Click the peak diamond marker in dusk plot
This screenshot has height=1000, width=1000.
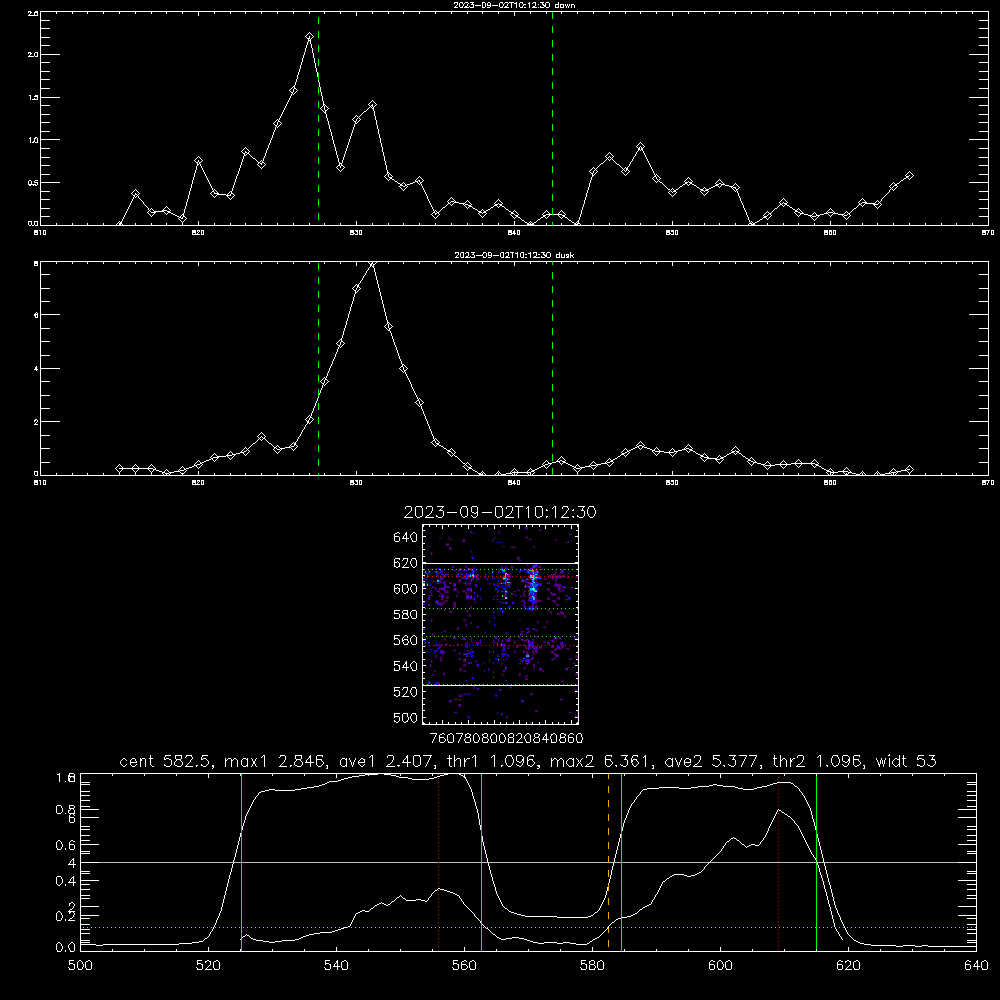click(372, 262)
